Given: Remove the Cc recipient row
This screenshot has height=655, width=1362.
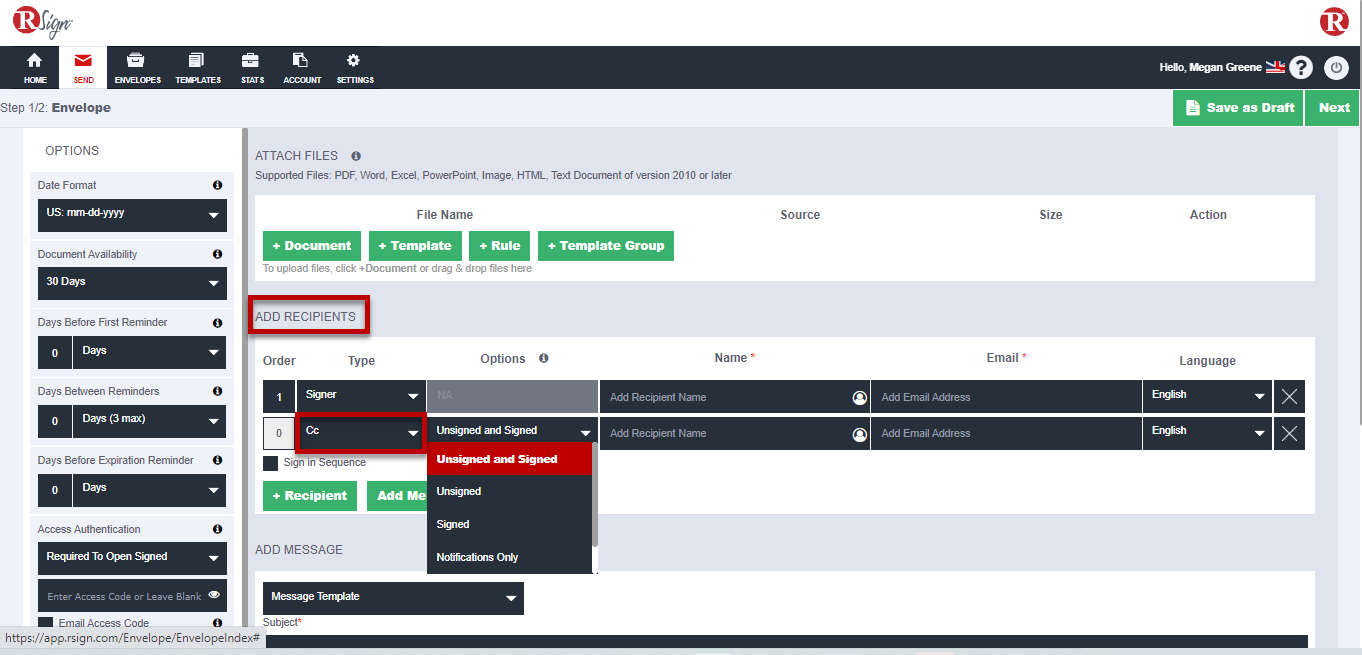Looking at the screenshot, I should 1289,433.
